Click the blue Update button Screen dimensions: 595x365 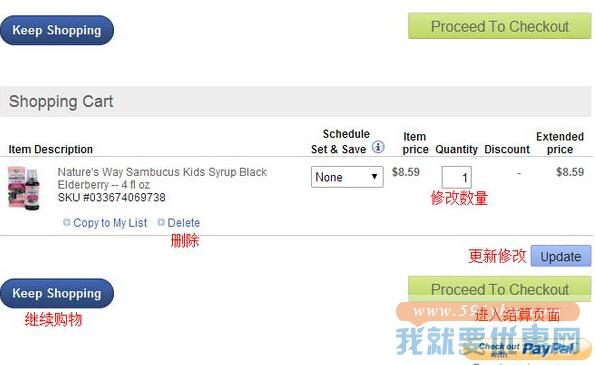click(561, 256)
